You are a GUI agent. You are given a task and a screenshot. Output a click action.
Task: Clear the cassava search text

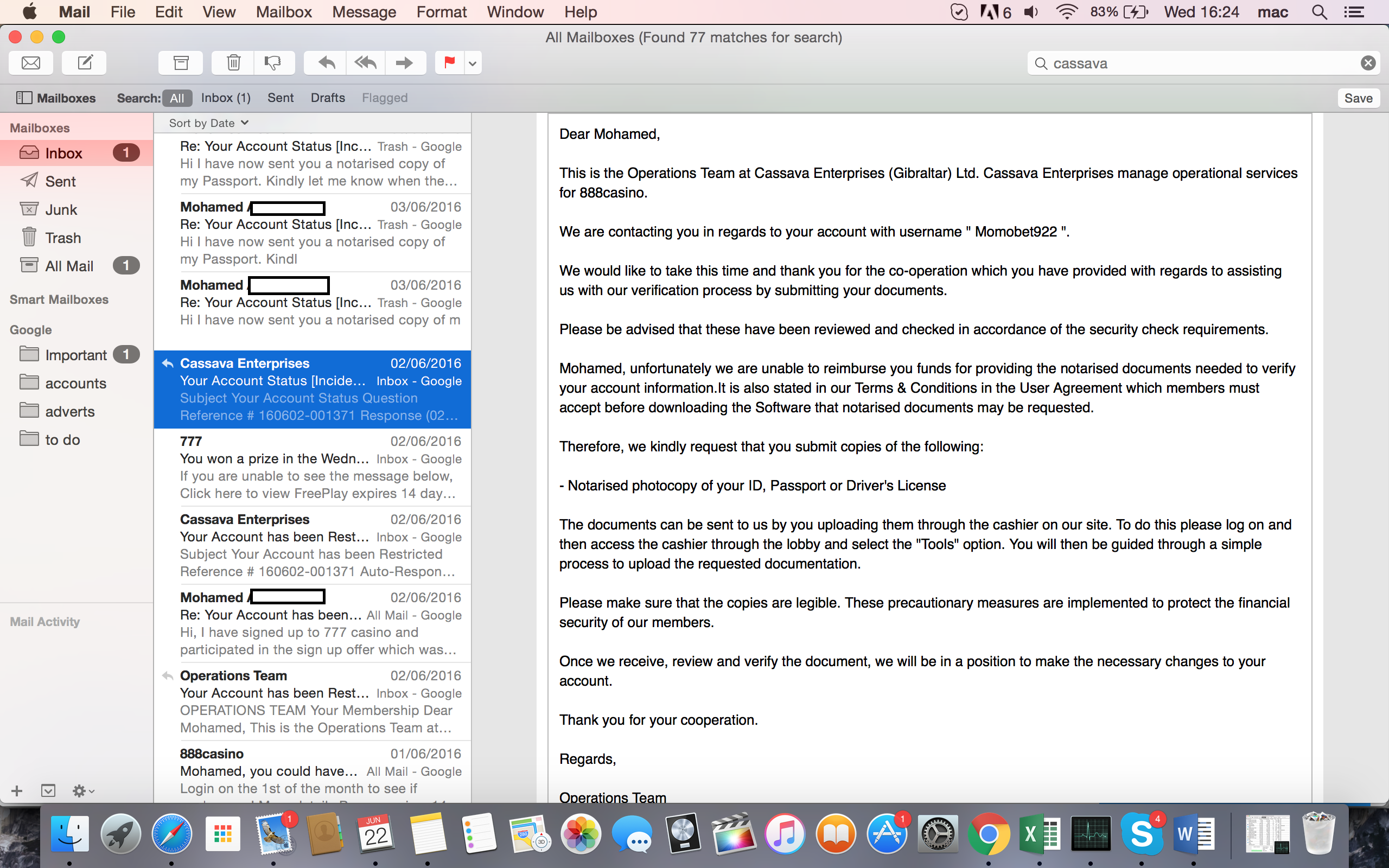coord(1368,63)
